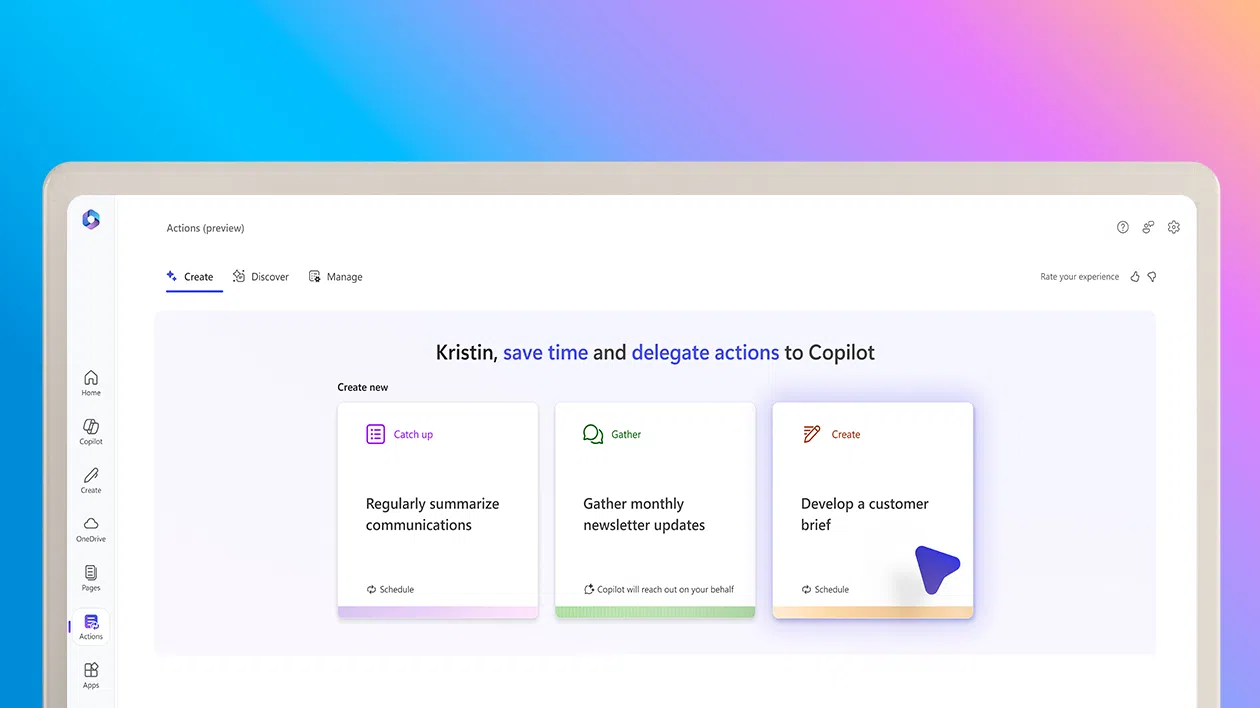
Task: Open Home in the sidebar
Action: pyautogui.click(x=91, y=383)
